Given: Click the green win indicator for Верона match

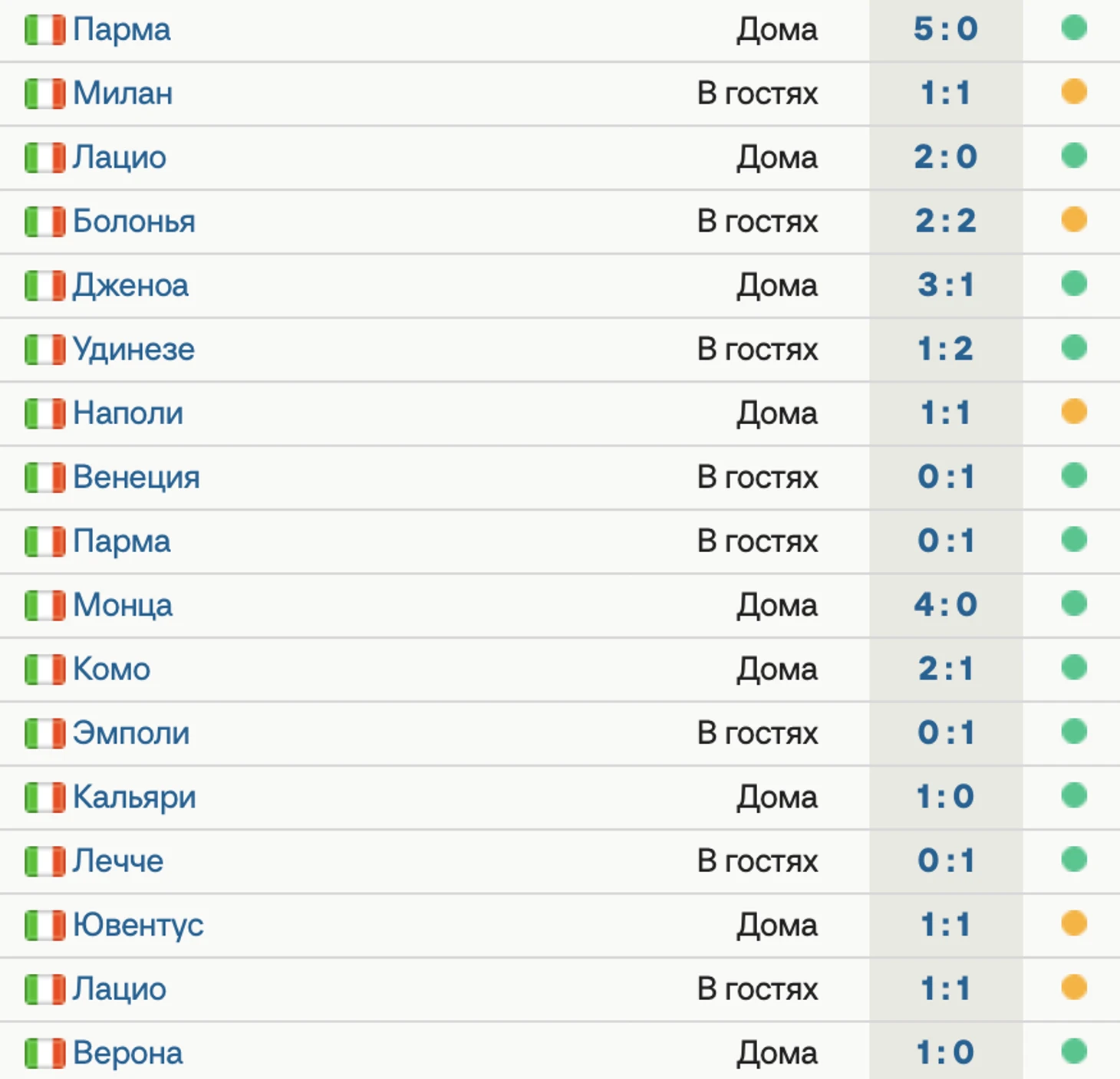Looking at the screenshot, I should coord(1074,1051).
